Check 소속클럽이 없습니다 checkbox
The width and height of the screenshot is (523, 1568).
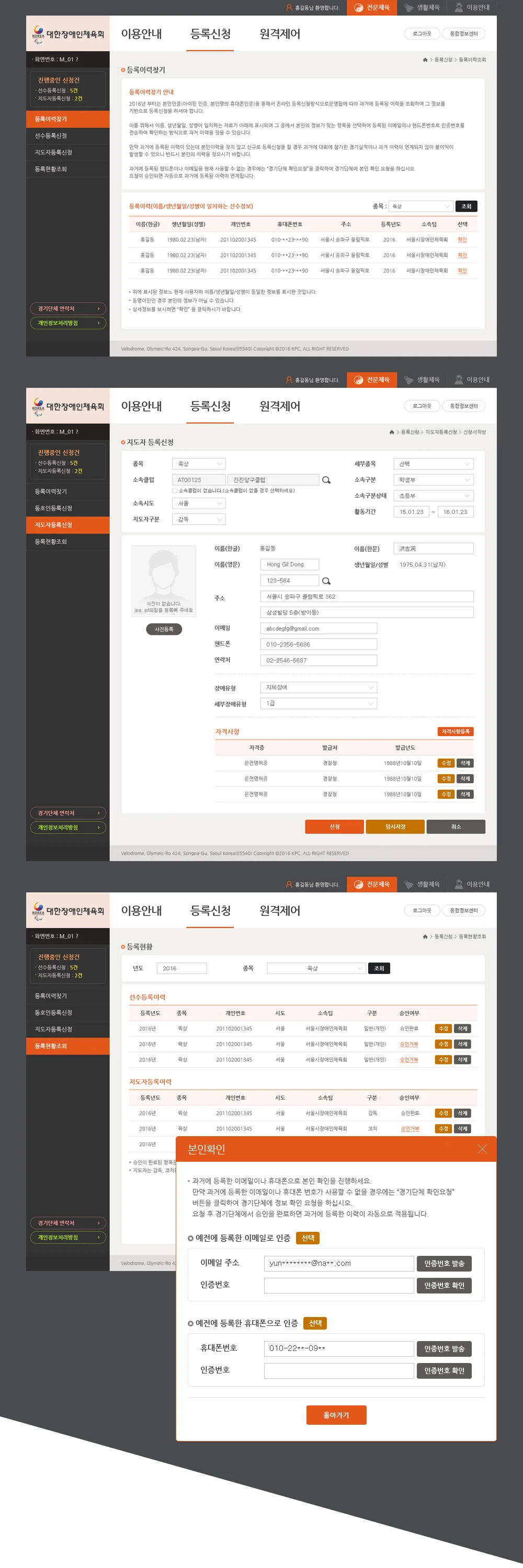tap(175, 490)
